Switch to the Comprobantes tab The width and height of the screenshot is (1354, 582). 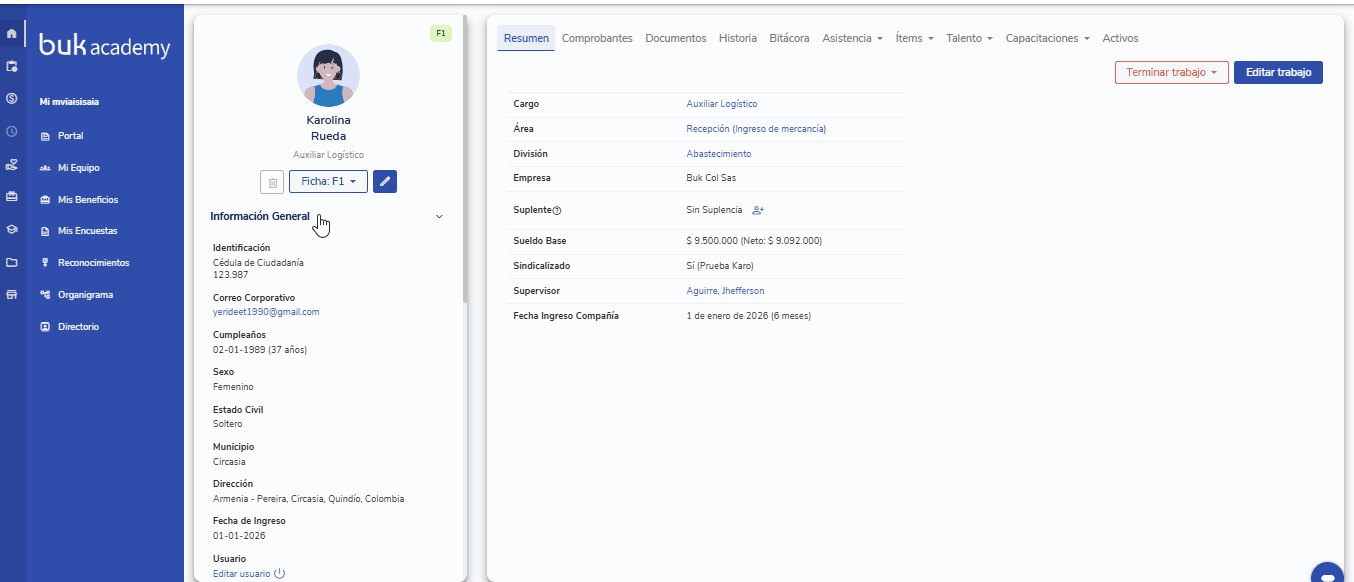(597, 38)
